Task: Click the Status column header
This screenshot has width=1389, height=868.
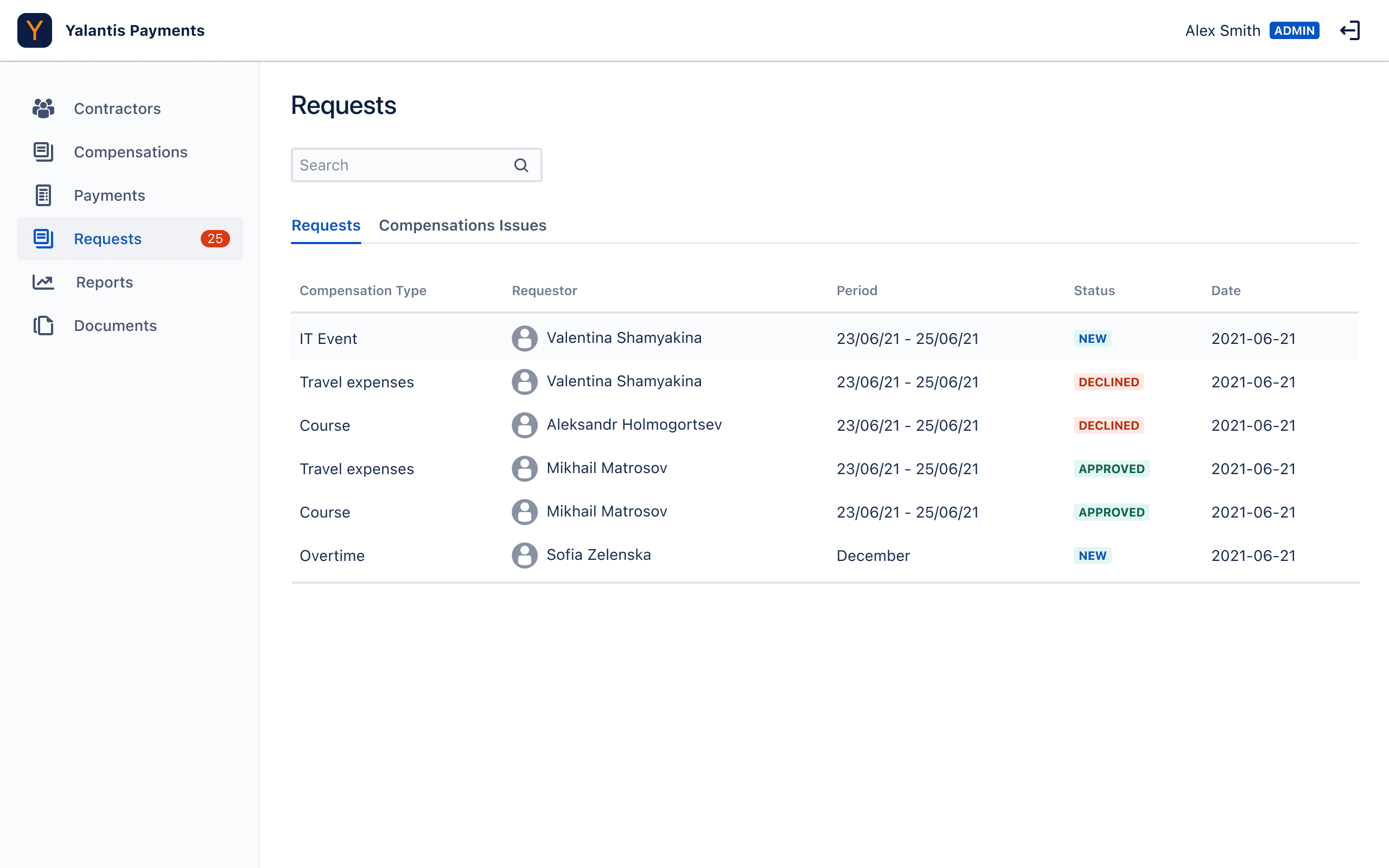Action: point(1094,290)
